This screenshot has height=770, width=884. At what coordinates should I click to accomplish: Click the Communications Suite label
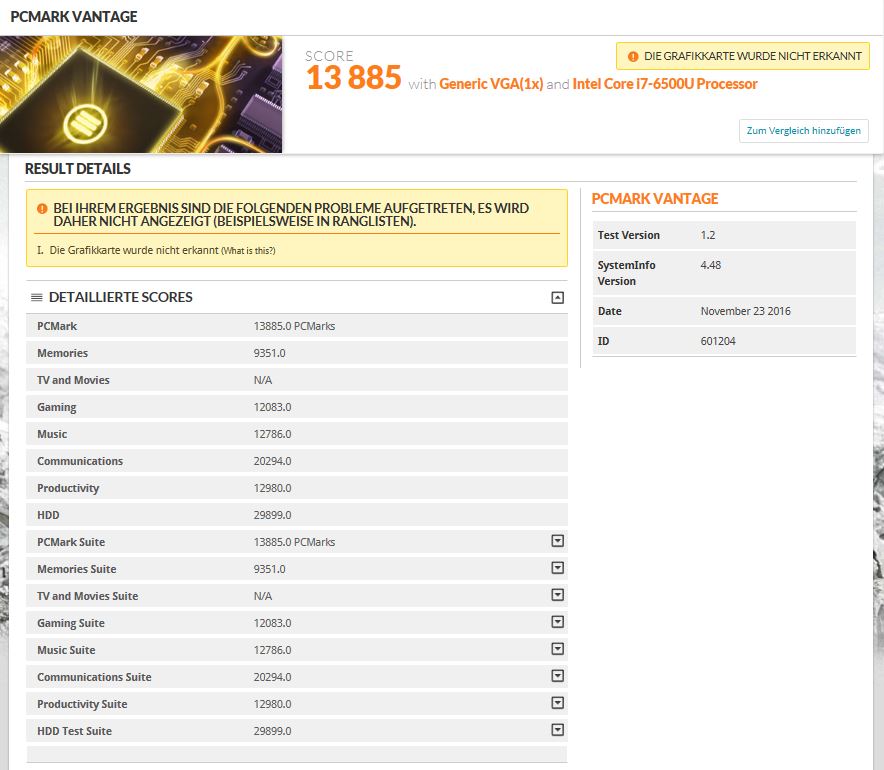pos(94,677)
